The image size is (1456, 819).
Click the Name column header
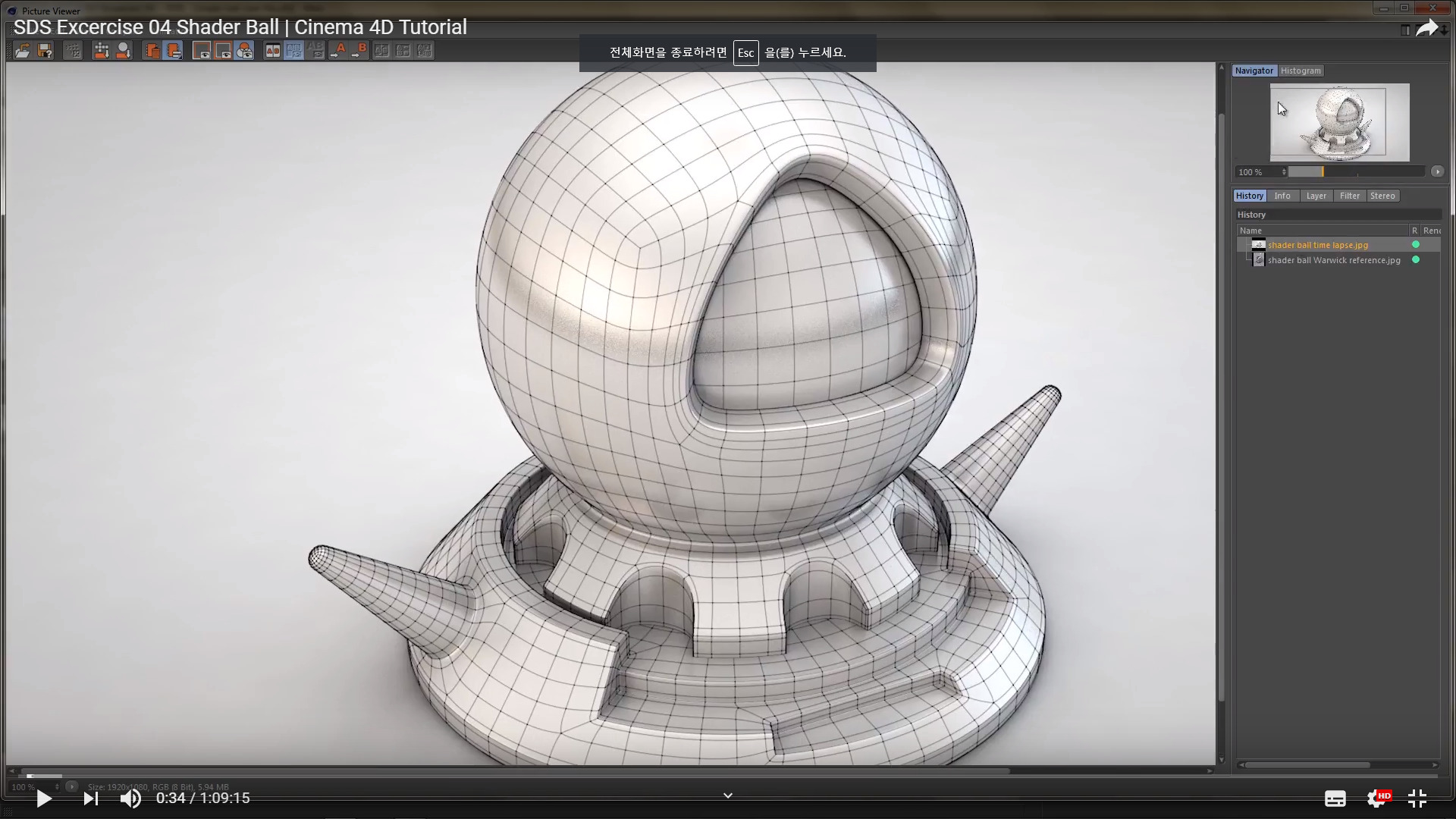click(1323, 231)
